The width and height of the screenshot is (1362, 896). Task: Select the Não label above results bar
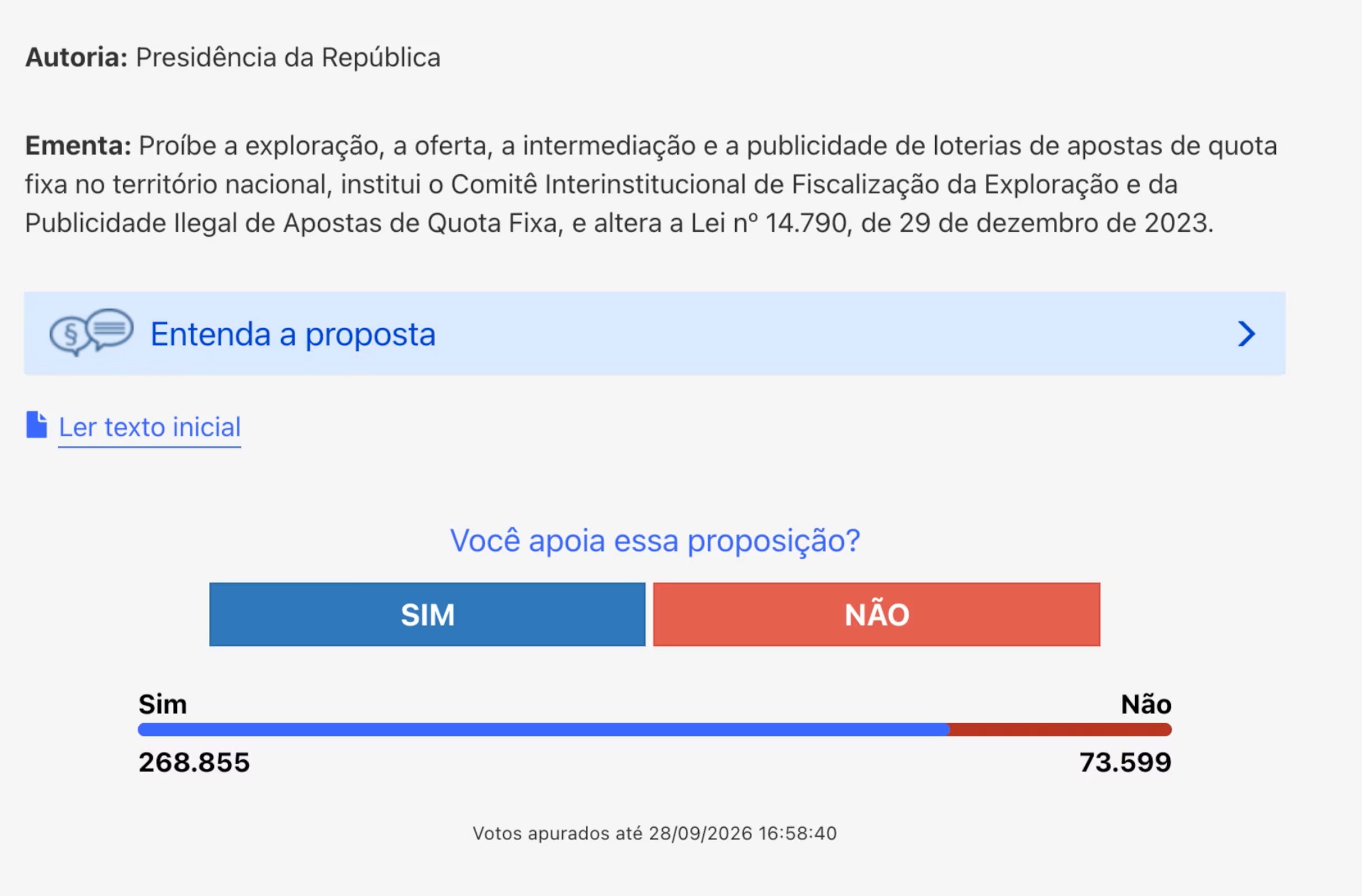pyautogui.click(x=1146, y=704)
